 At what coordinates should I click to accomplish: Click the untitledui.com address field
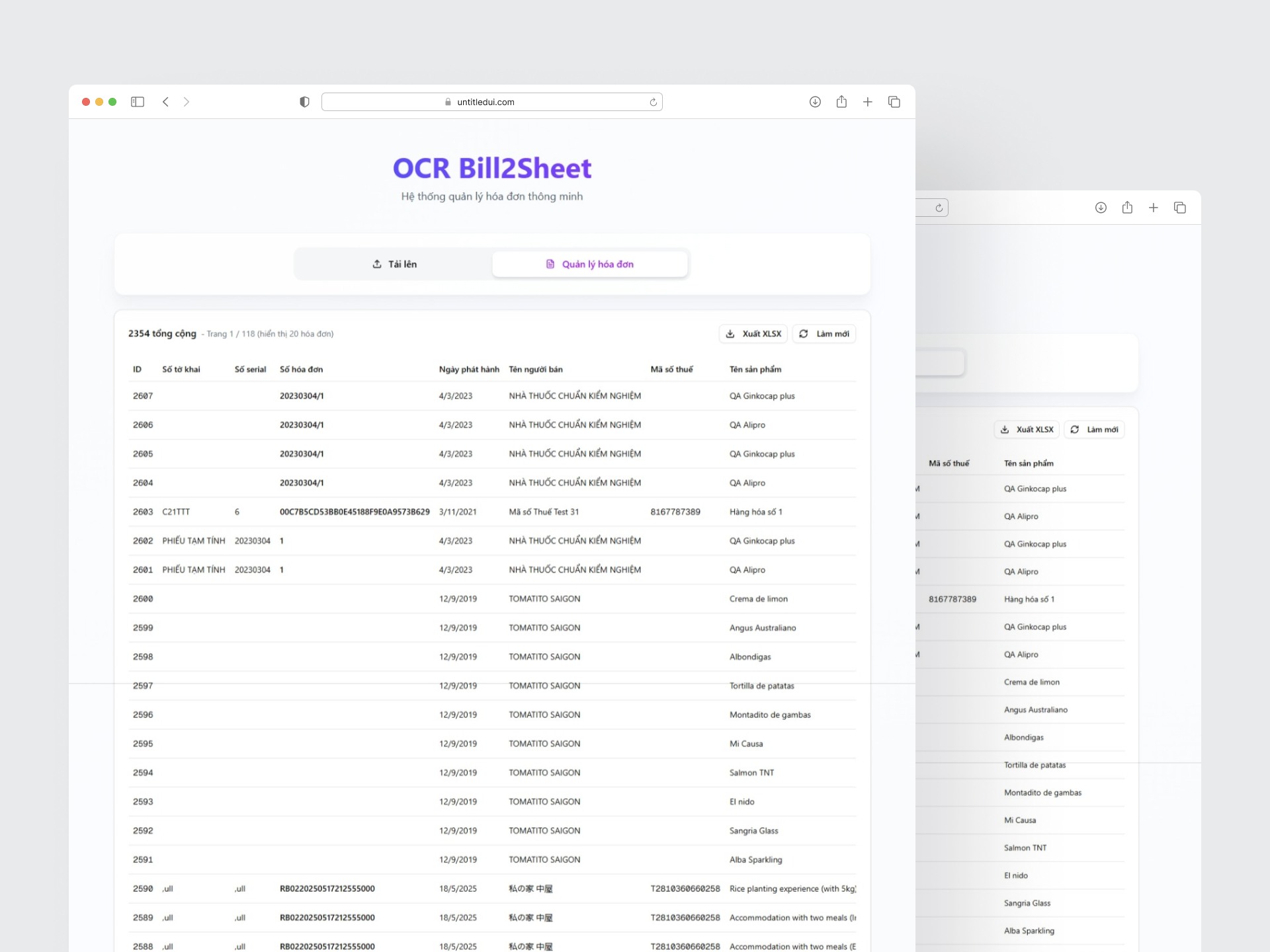(x=486, y=102)
